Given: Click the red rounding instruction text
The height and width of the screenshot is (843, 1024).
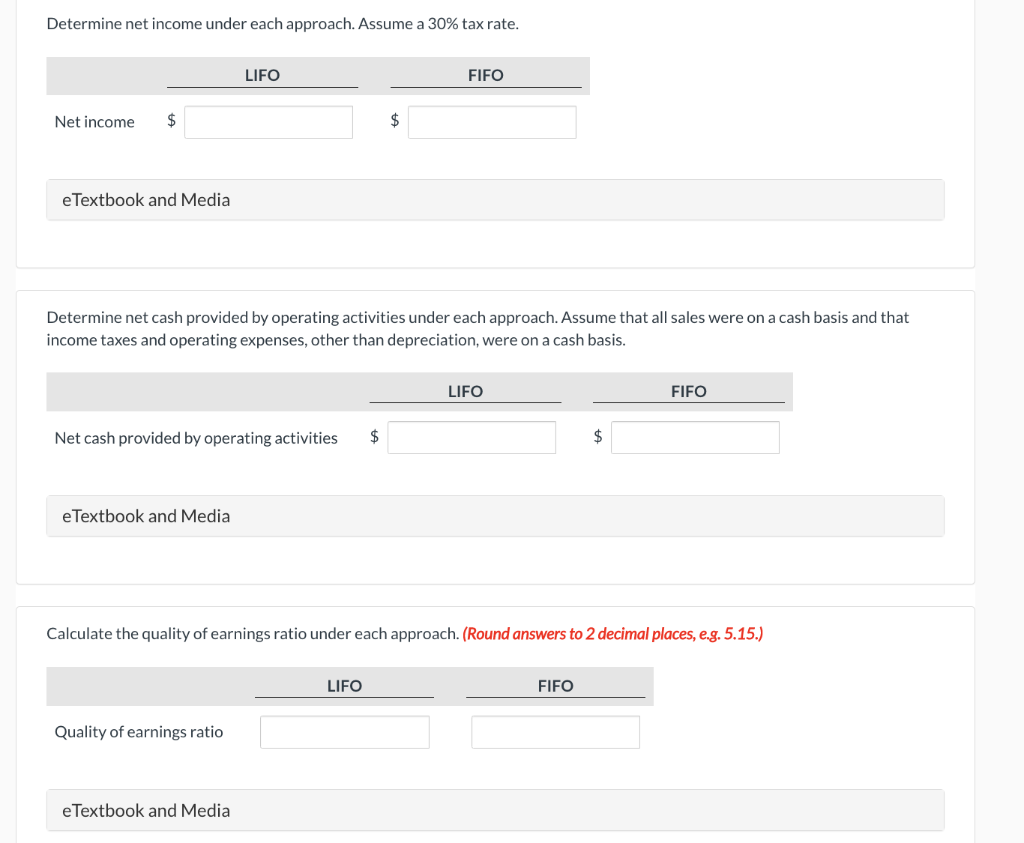Looking at the screenshot, I should [x=613, y=633].
